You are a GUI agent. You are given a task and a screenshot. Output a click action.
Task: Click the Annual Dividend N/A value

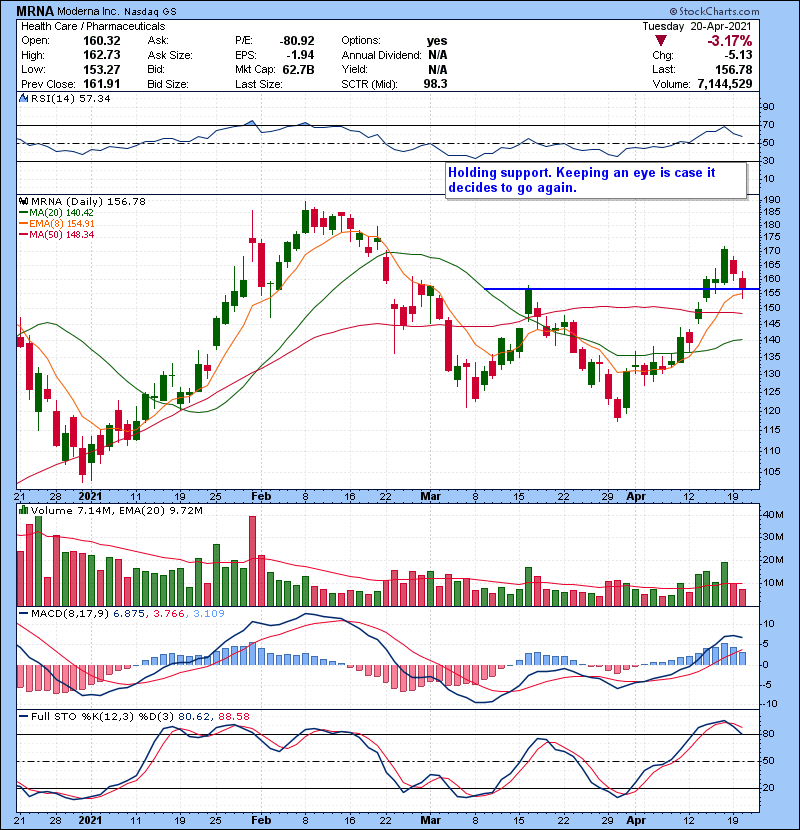tap(437, 55)
